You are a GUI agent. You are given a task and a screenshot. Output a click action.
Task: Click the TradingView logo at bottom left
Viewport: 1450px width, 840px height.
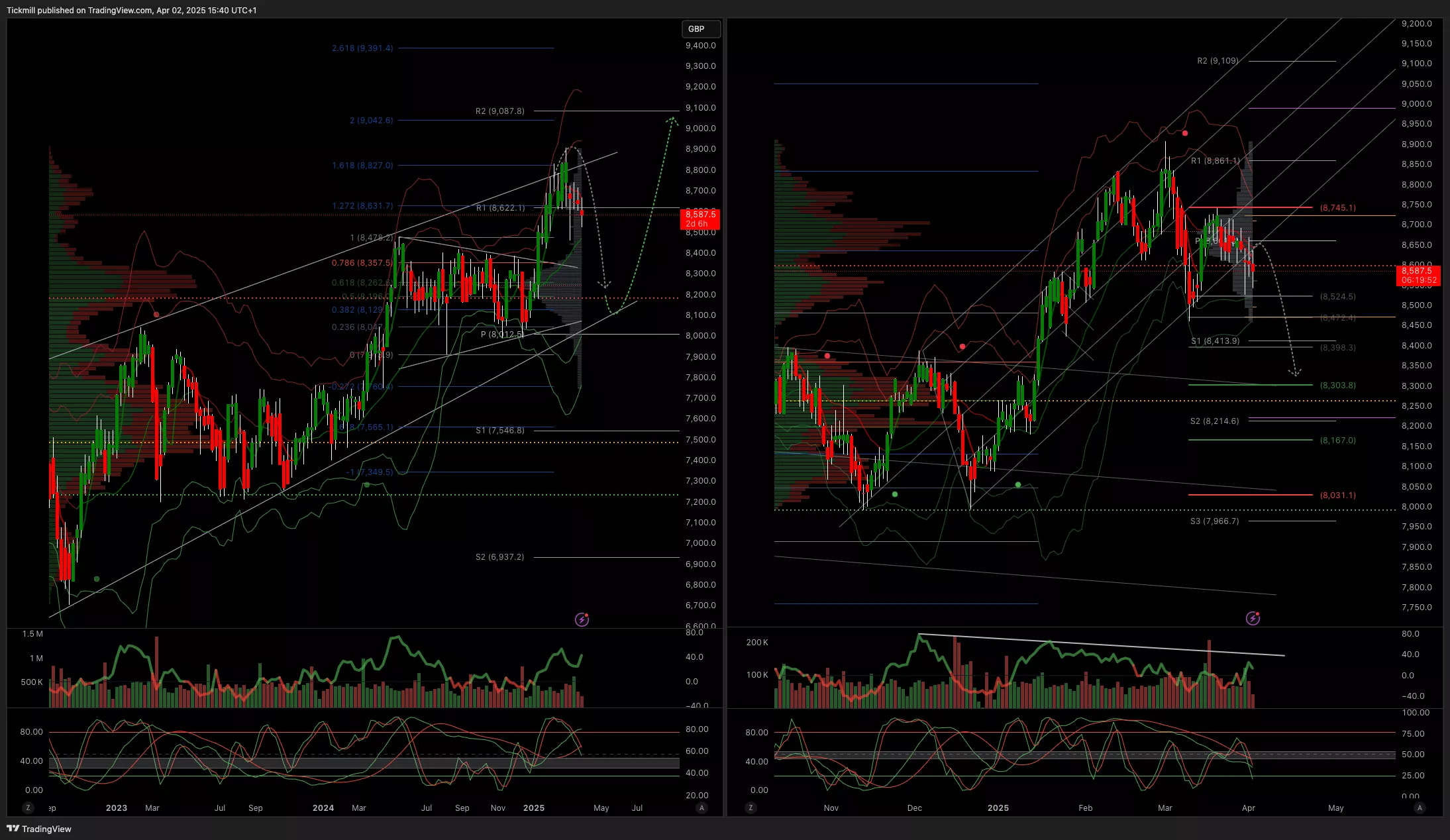point(38,829)
